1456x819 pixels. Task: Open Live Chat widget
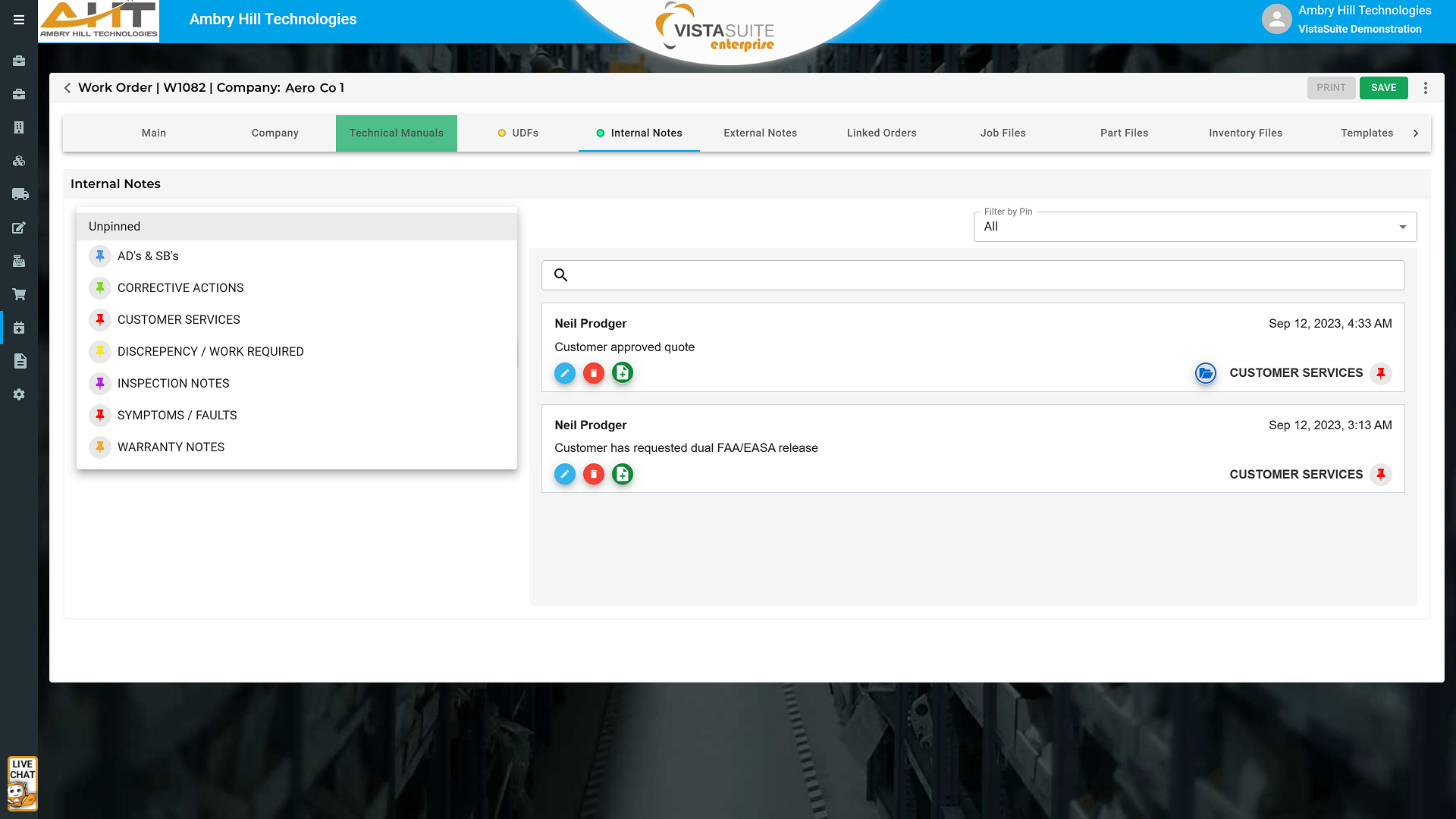pos(22,783)
